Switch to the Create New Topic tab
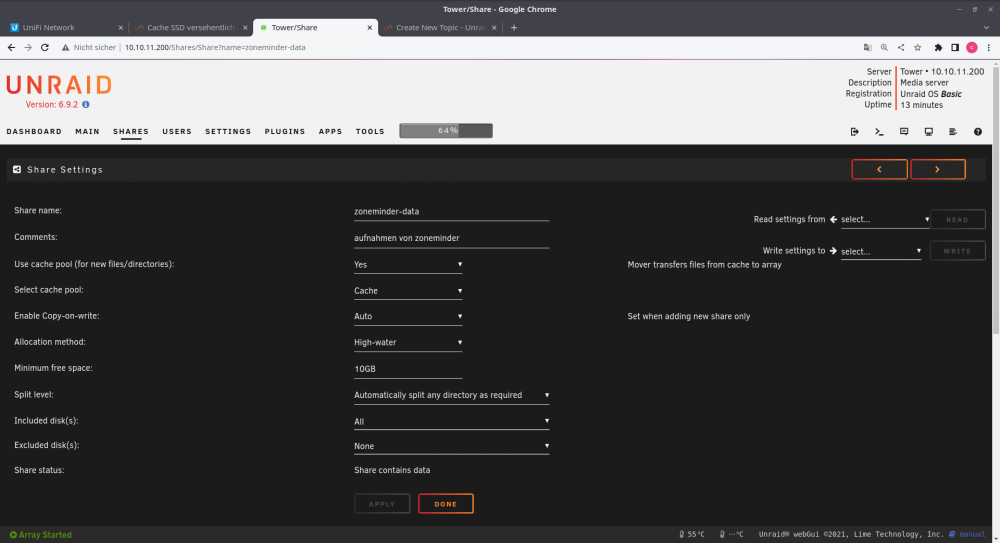This screenshot has height=543, width=1000. pyautogui.click(x=440, y=27)
